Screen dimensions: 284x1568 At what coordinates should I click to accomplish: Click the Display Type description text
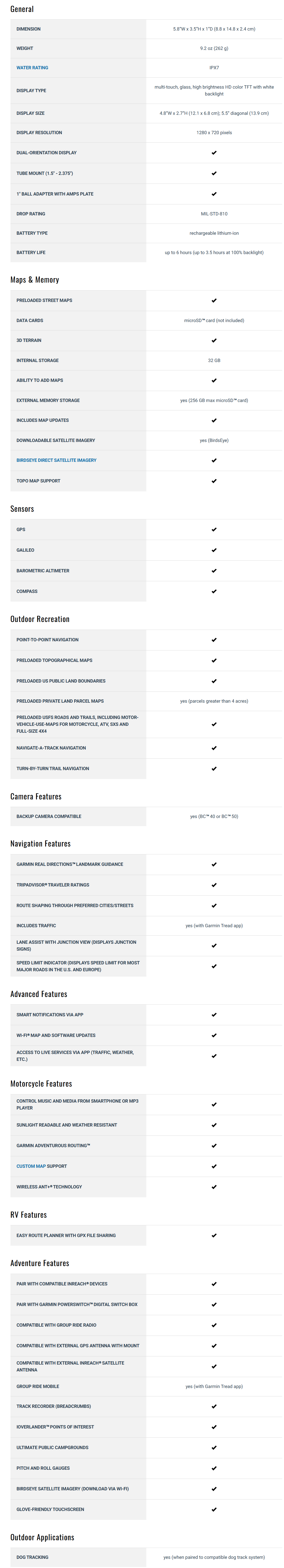point(214,90)
